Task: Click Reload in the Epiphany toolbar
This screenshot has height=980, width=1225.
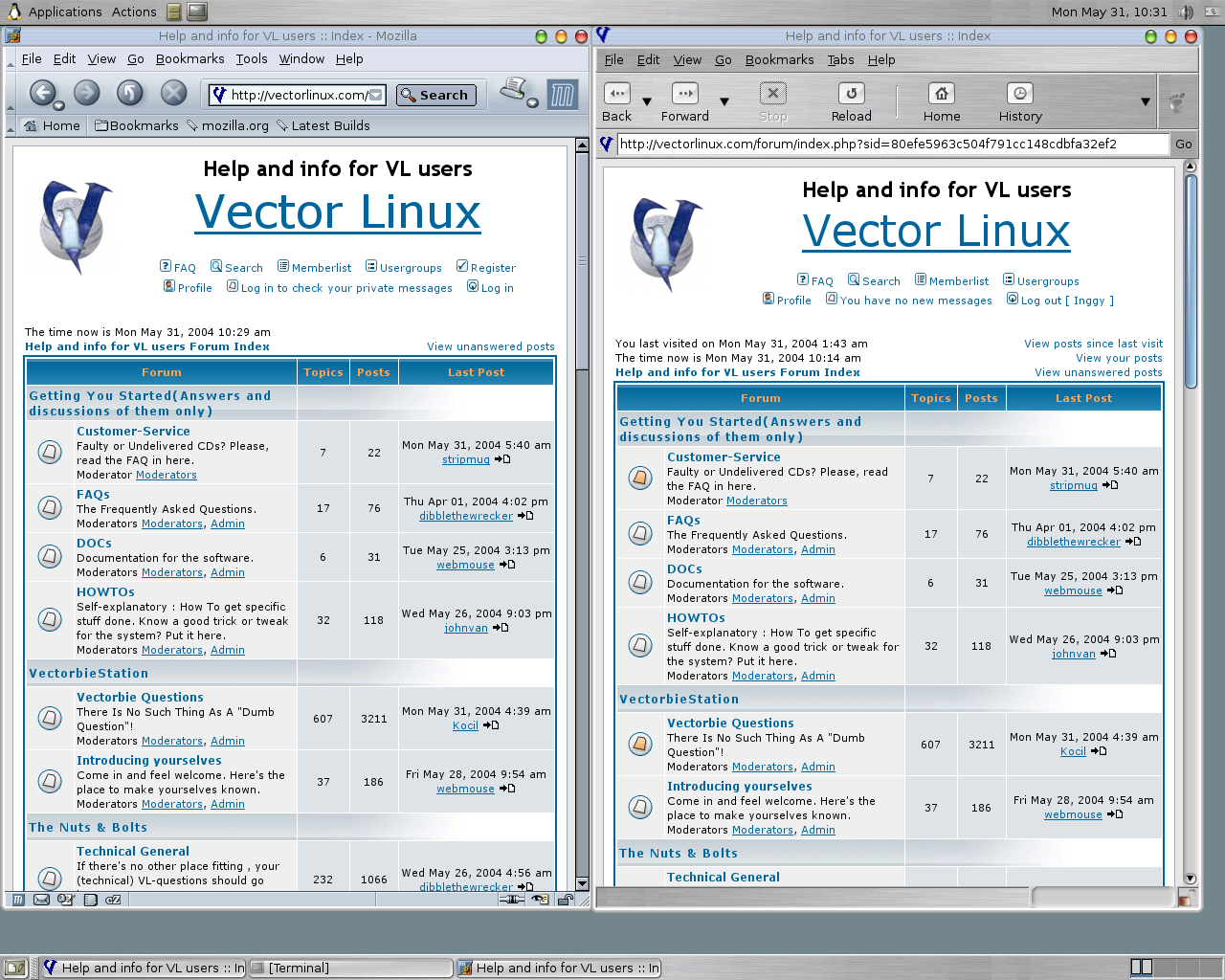Action: [851, 102]
